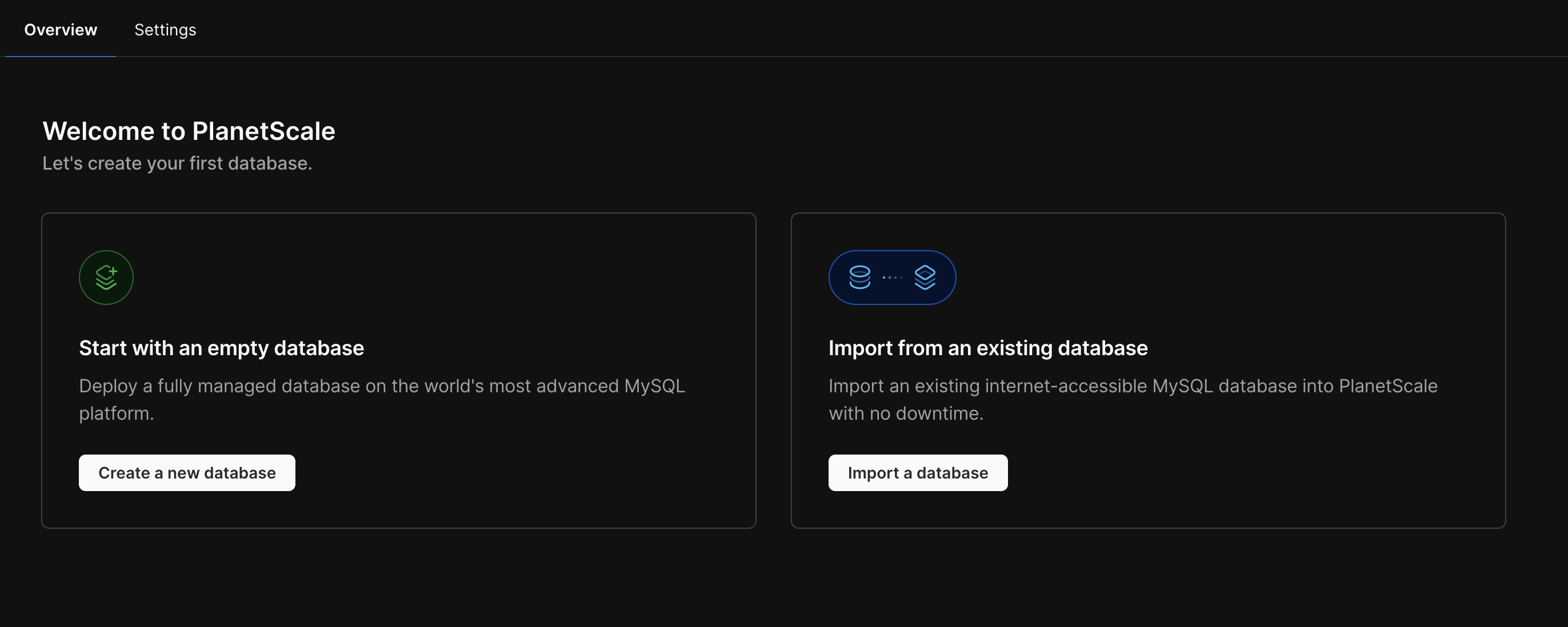Click the blue PlanetScale layers icon
The image size is (1568, 627).
(925, 278)
